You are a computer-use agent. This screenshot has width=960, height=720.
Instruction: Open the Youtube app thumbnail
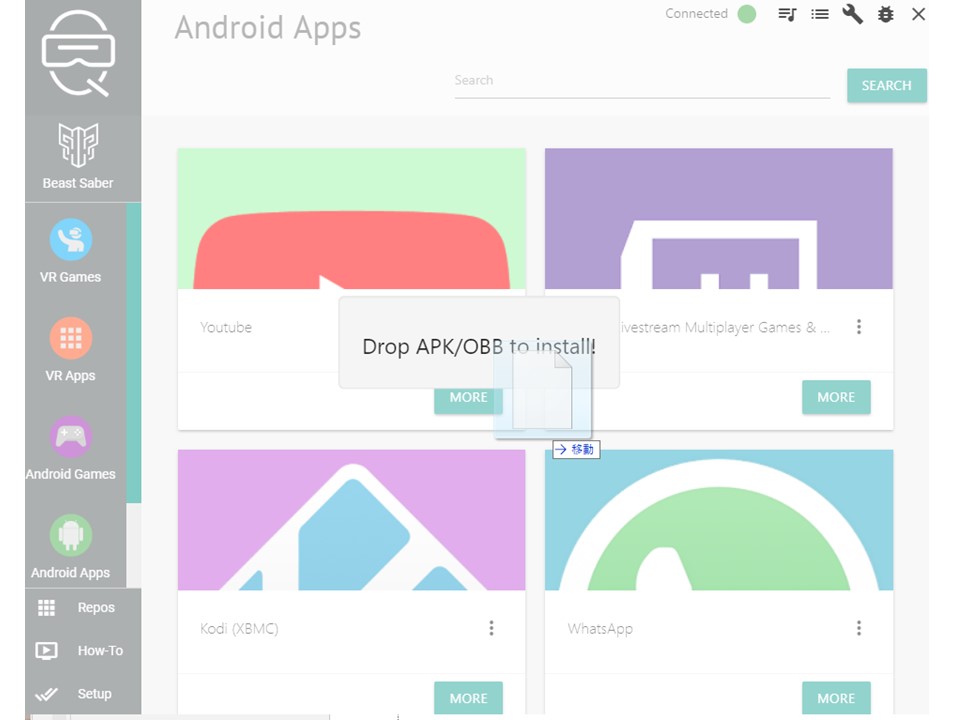tap(351, 219)
